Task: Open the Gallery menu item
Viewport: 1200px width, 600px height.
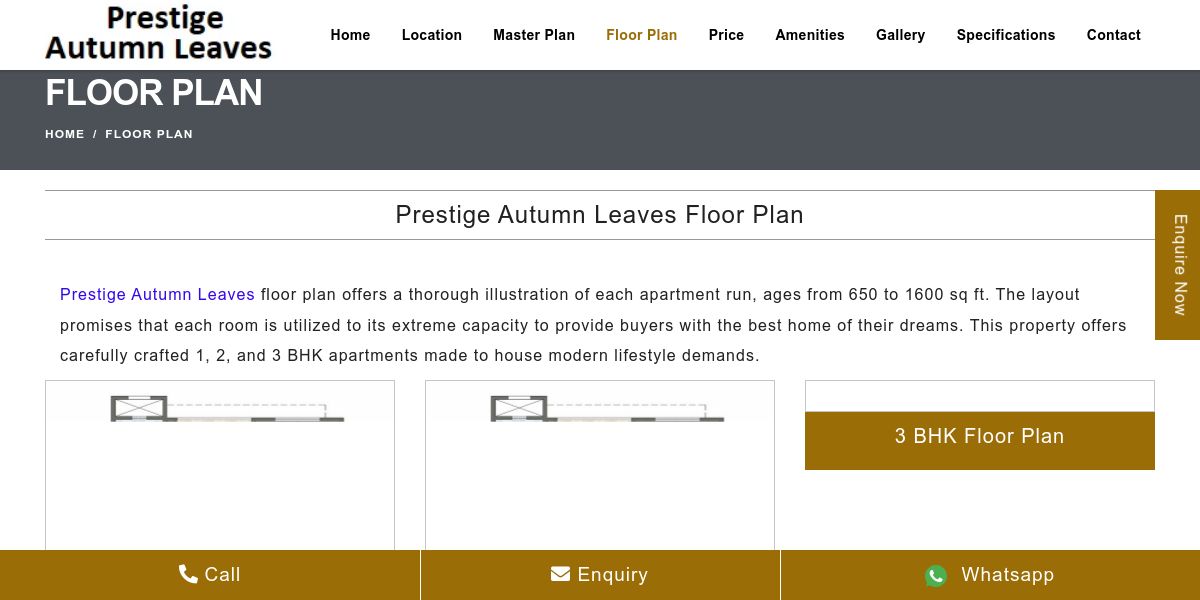Action: [900, 35]
